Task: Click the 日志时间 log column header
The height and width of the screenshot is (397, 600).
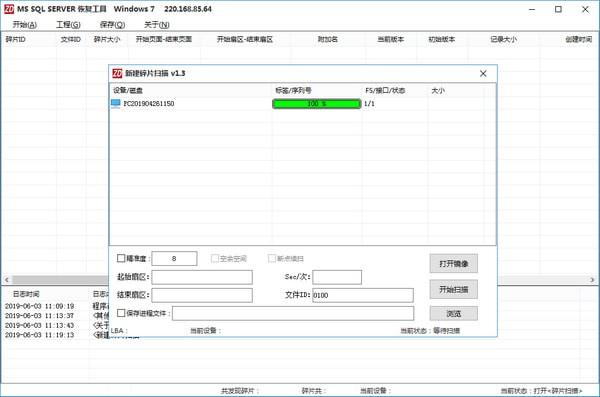Action: [x=26, y=294]
